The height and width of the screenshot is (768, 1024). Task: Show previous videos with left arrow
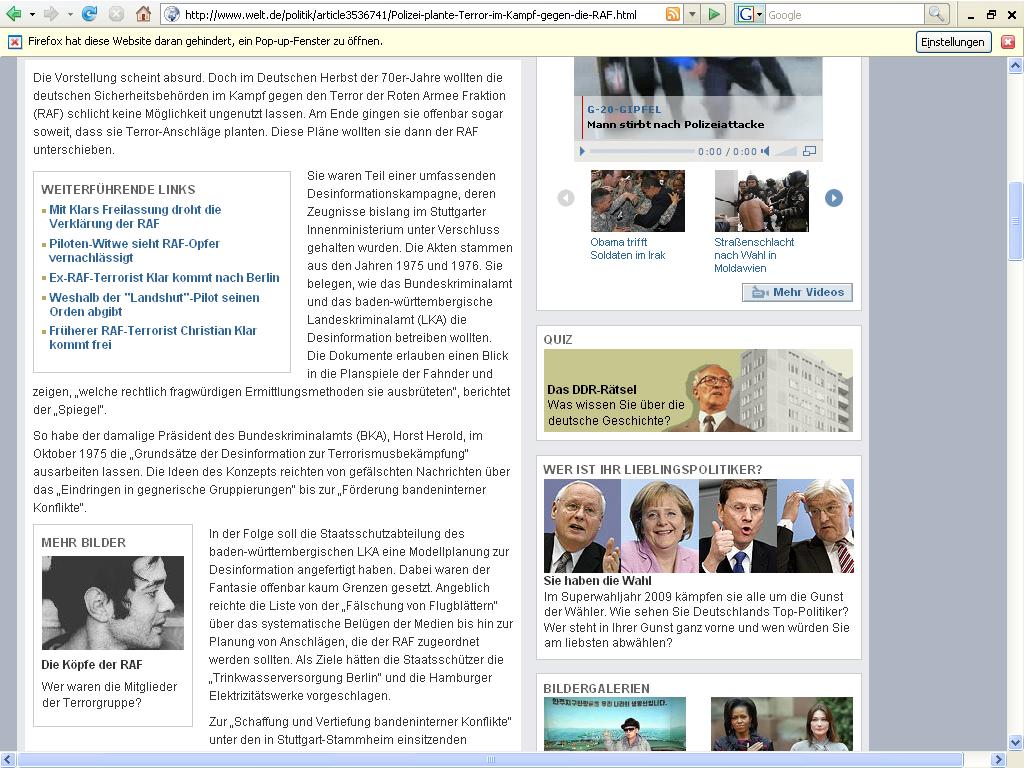(x=566, y=198)
